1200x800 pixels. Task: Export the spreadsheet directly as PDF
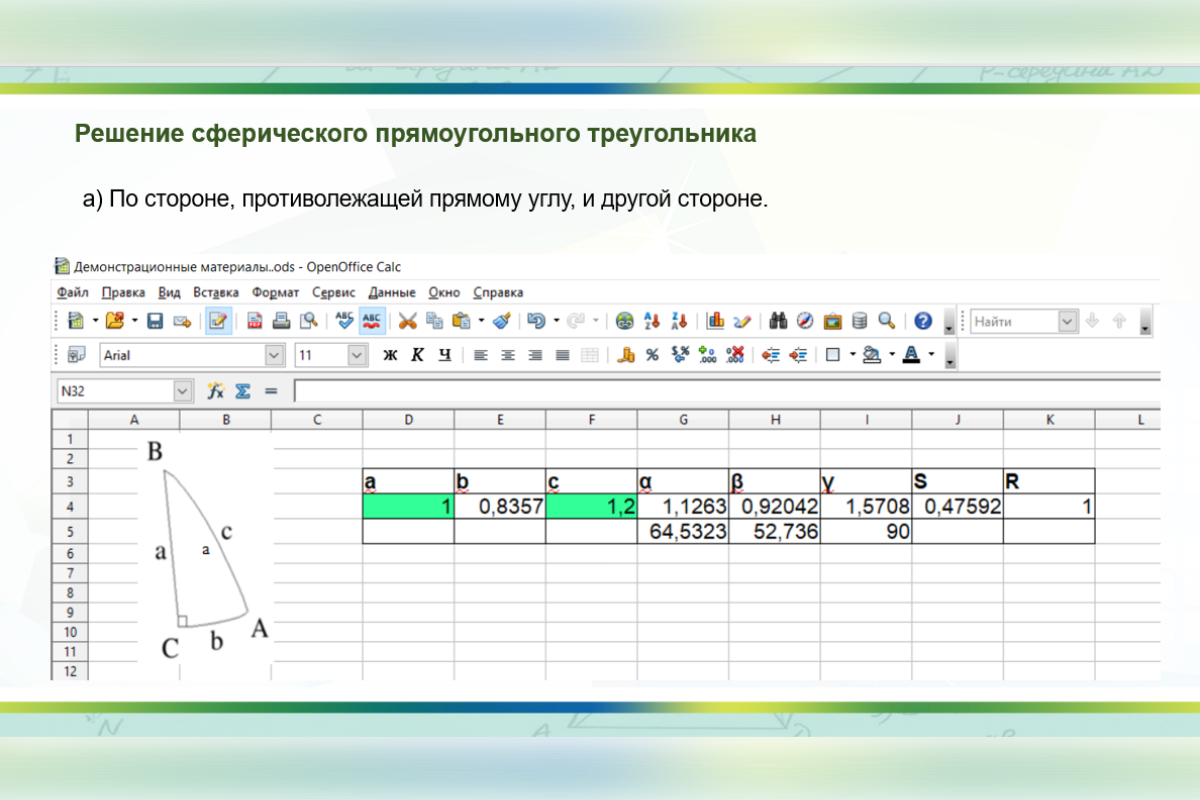click(254, 321)
